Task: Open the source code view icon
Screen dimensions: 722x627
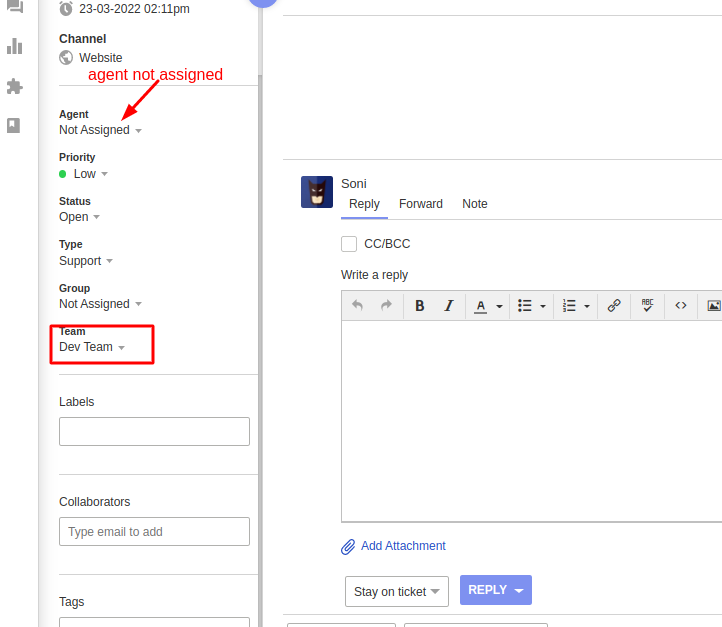Action: pyautogui.click(x=681, y=305)
